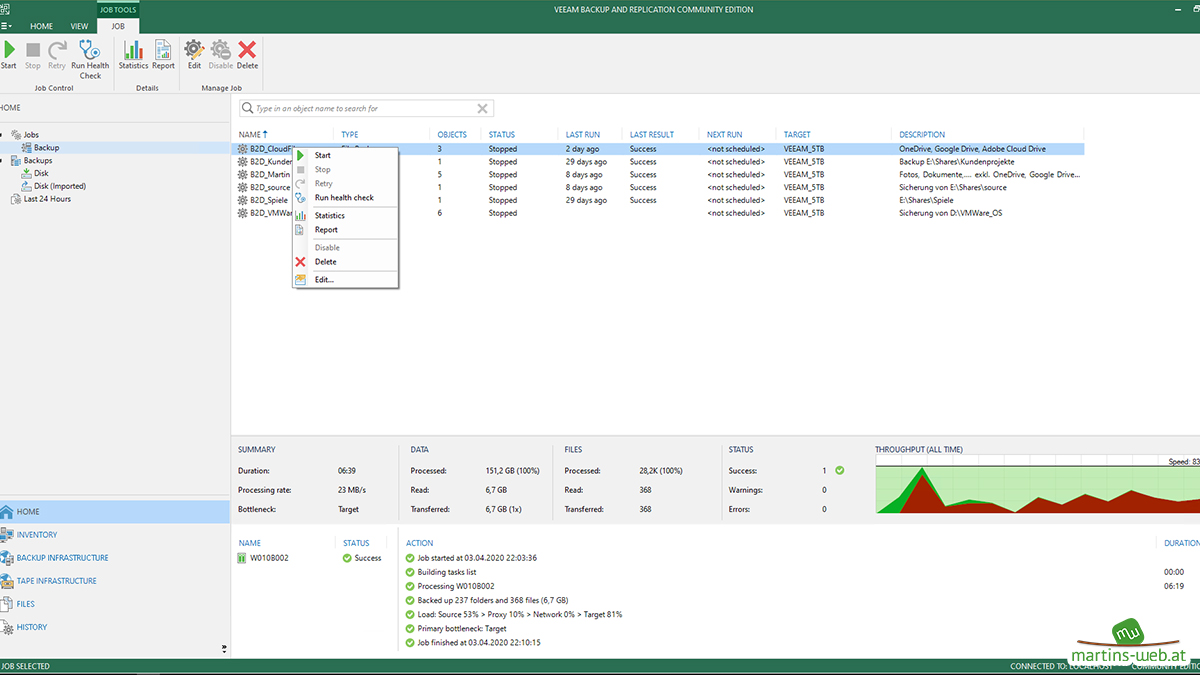The width and height of the screenshot is (1200, 675).
Task: Click the gear icon beside B2D_Martin job
Action: [243, 175]
